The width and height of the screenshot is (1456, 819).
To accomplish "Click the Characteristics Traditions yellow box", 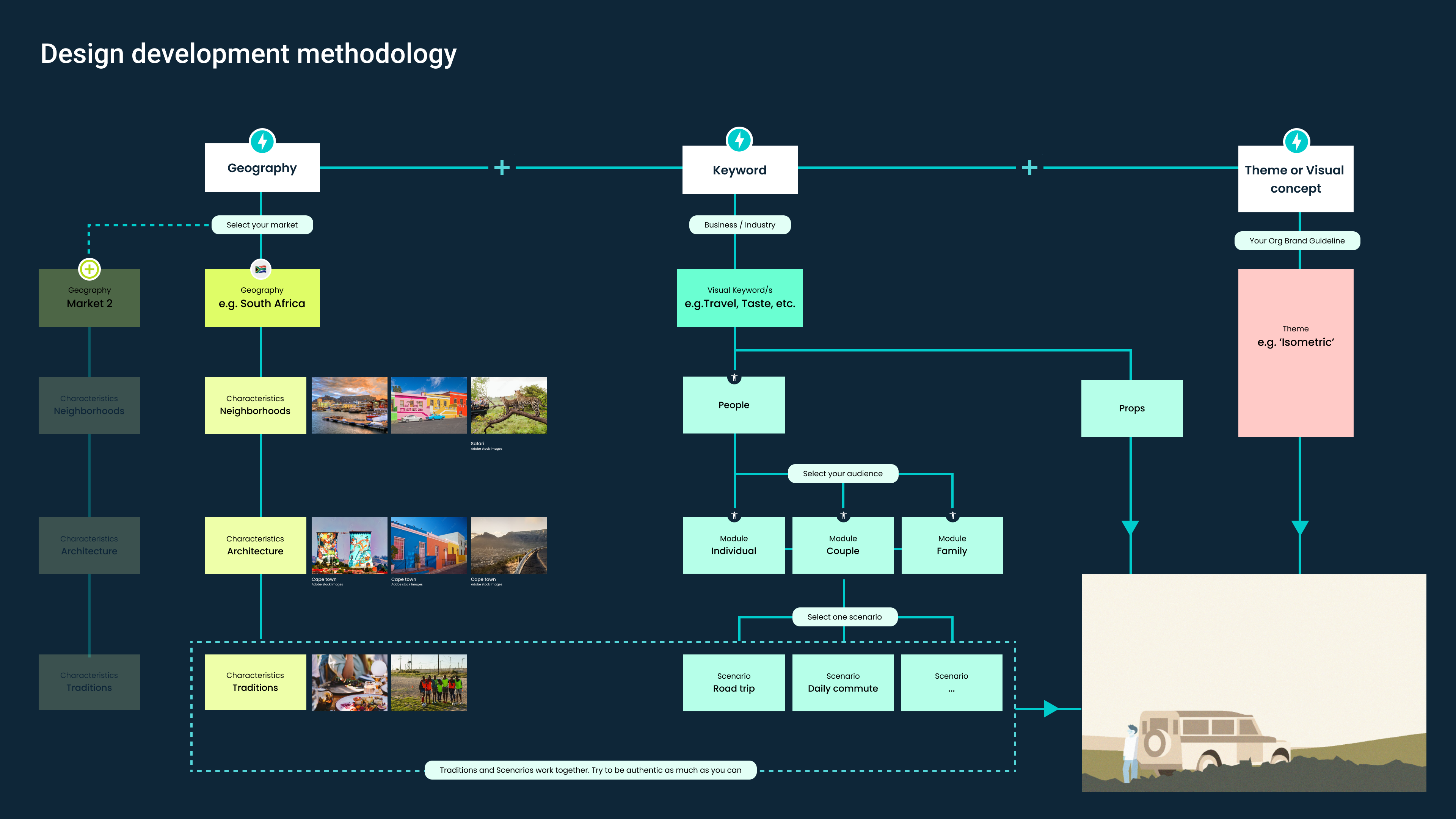I will coord(255,682).
